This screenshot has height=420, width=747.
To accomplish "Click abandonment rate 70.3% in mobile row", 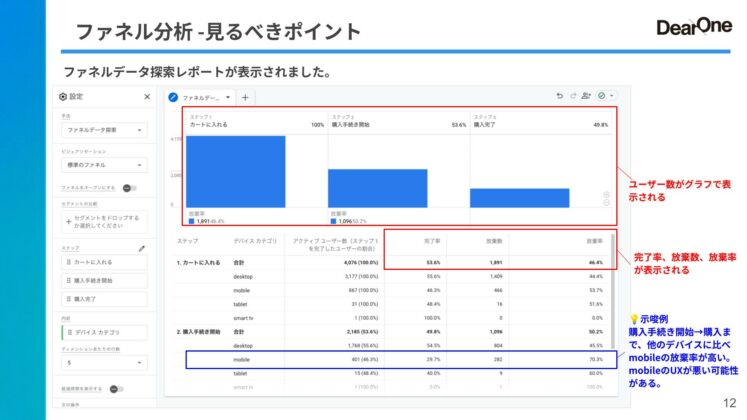I will [596, 360].
